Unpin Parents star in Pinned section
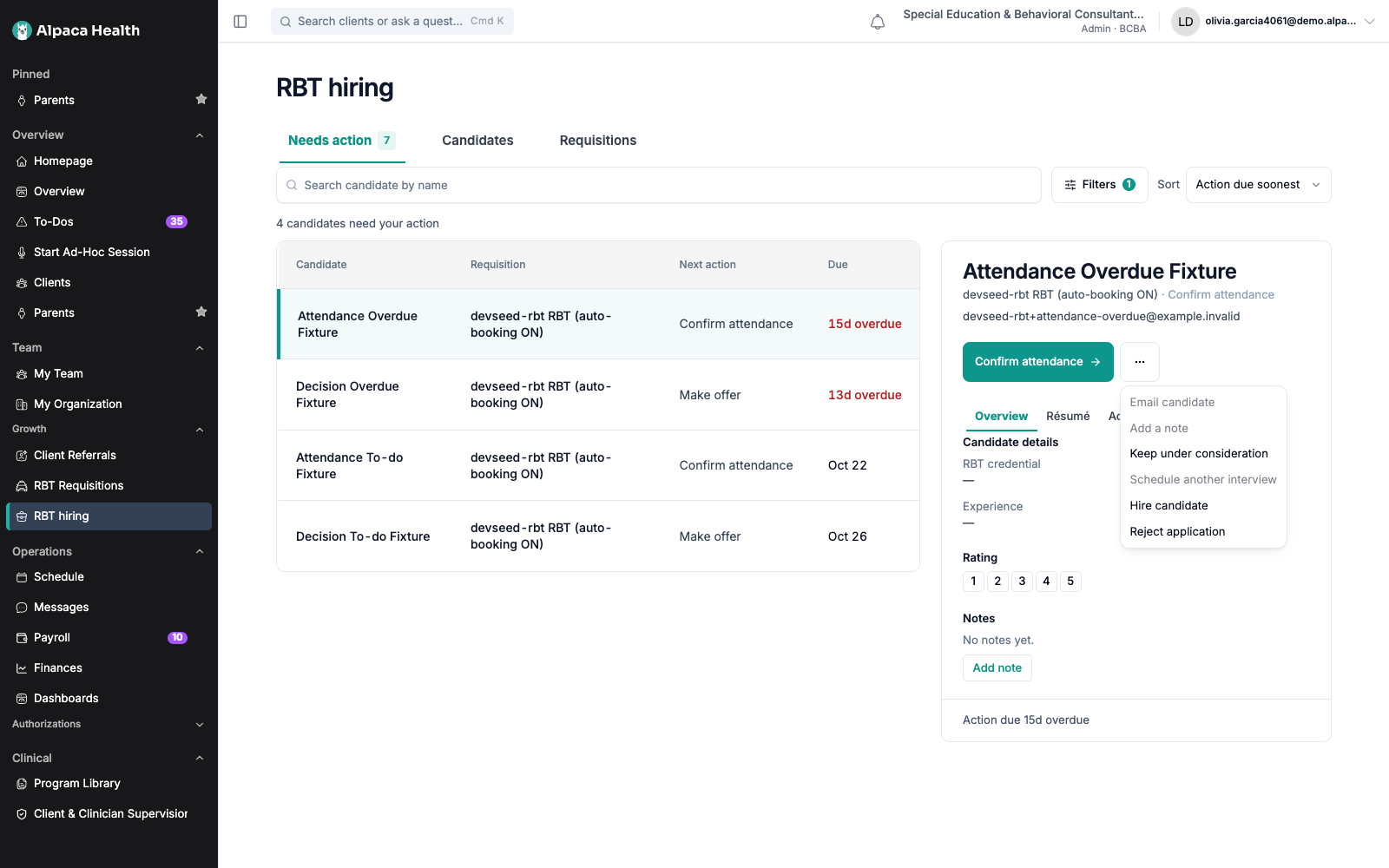Screen dimensions: 1389x868 (x=201, y=100)
